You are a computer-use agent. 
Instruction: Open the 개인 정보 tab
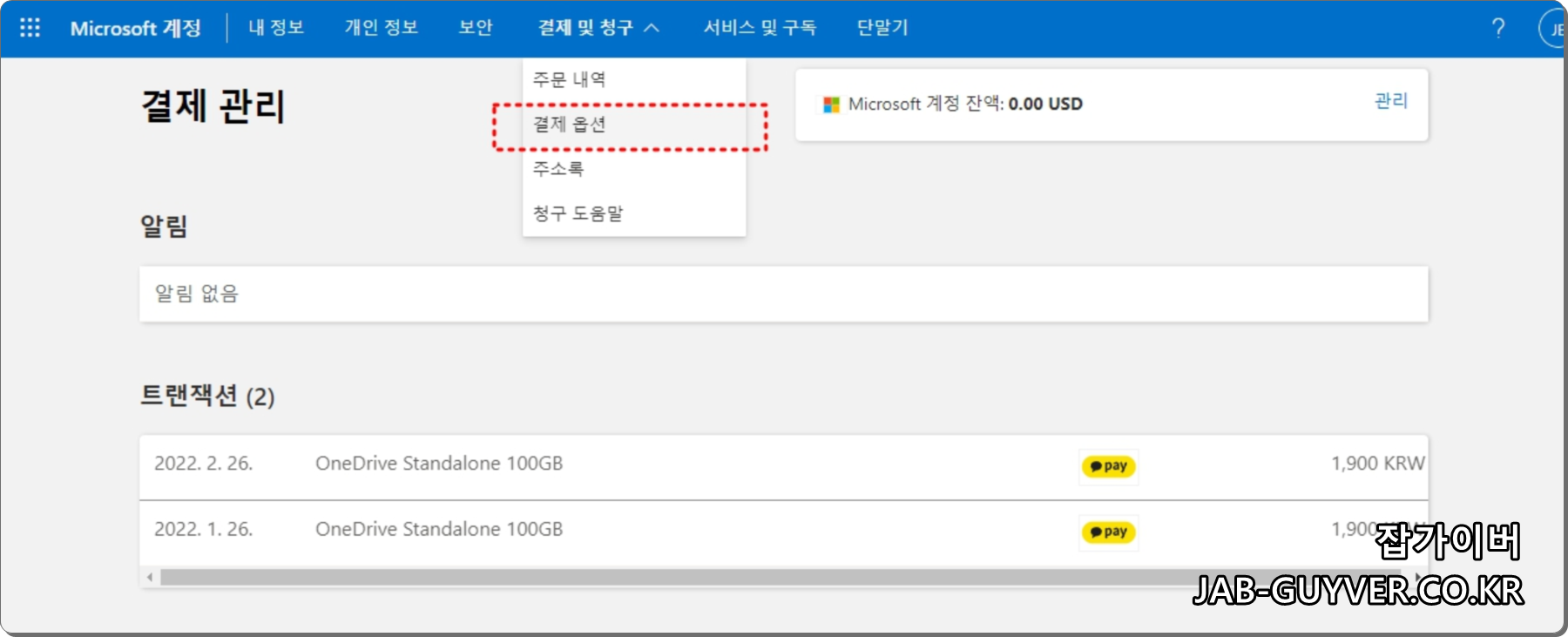tap(382, 28)
